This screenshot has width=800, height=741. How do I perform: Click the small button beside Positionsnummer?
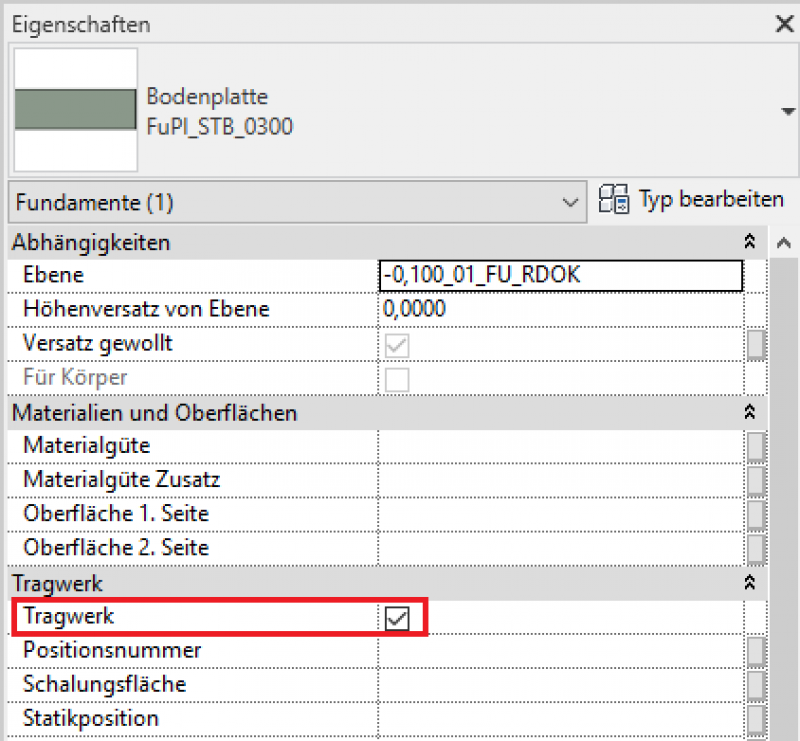click(756, 651)
